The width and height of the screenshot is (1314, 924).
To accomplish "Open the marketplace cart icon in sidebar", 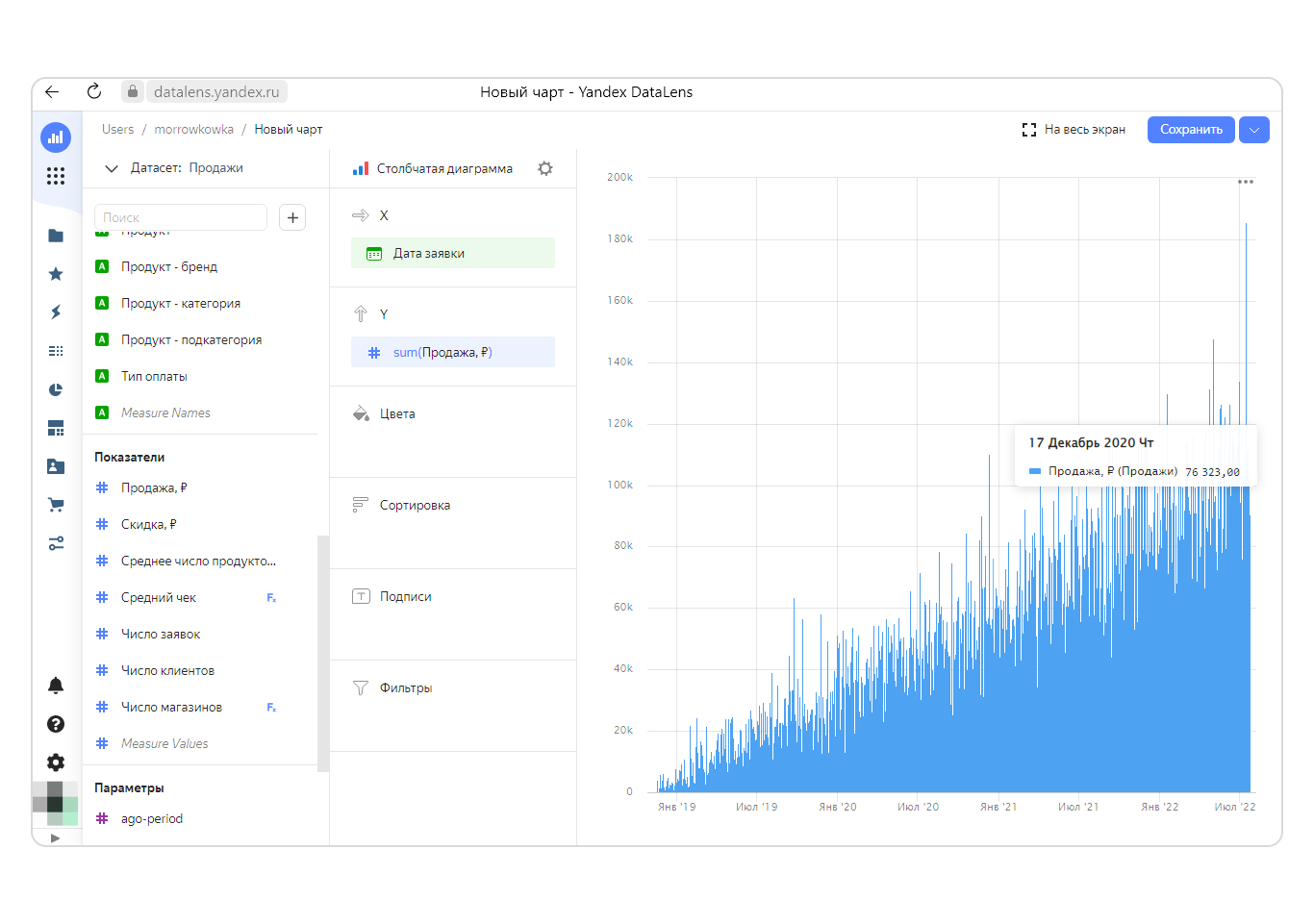I will (x=56, y=504).
